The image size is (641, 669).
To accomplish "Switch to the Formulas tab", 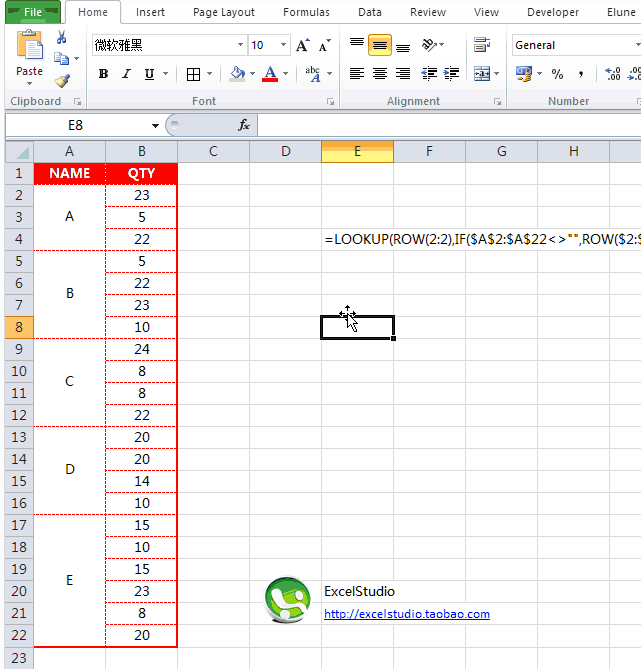I will pos(306,12).
